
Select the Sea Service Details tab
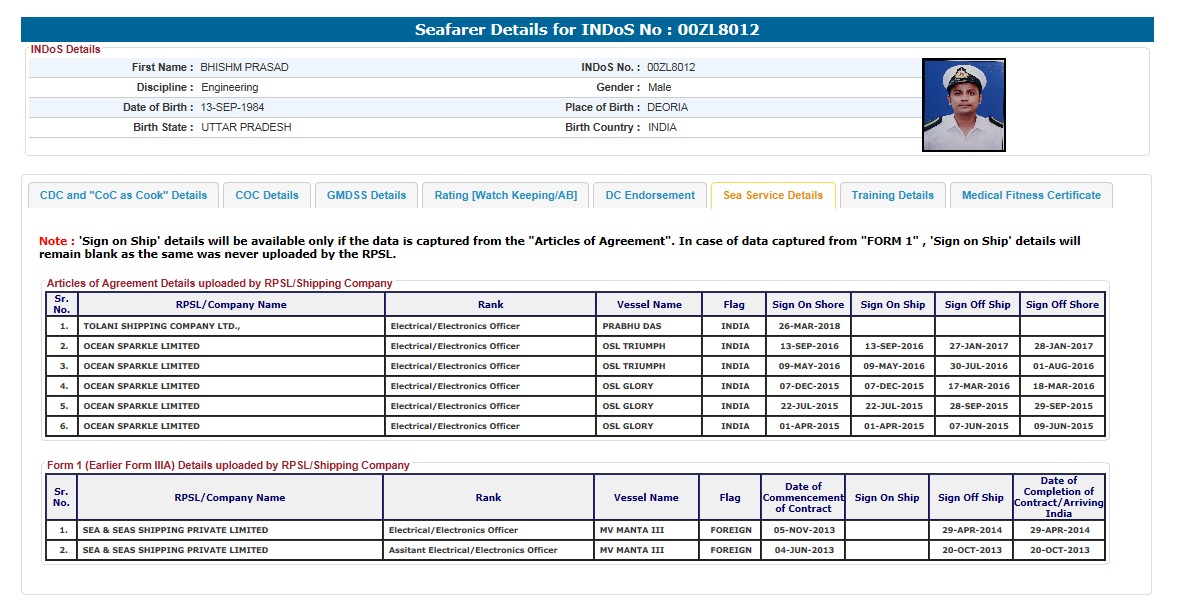(x=773, y=195)
